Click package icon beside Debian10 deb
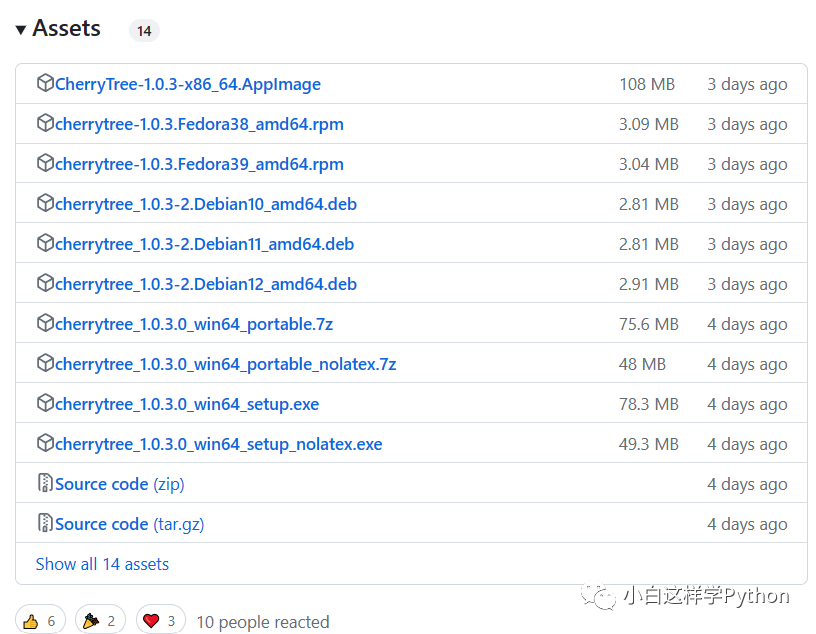The image size is (816, 634). coord(45,203)
